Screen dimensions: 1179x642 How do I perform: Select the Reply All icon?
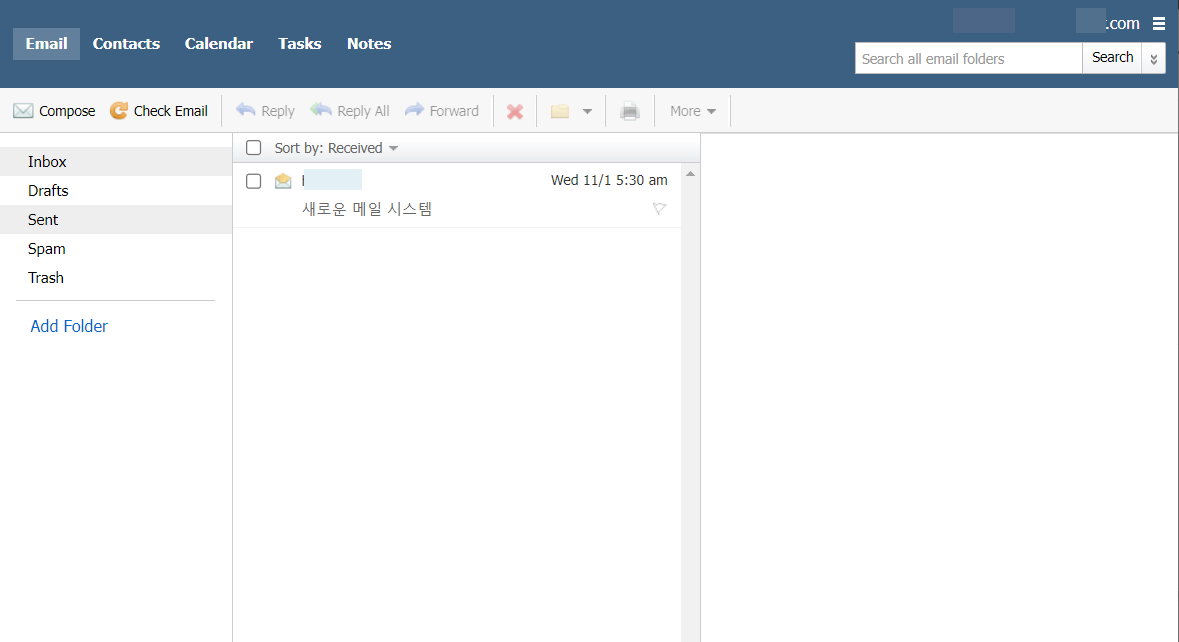(x=321, y=110)
